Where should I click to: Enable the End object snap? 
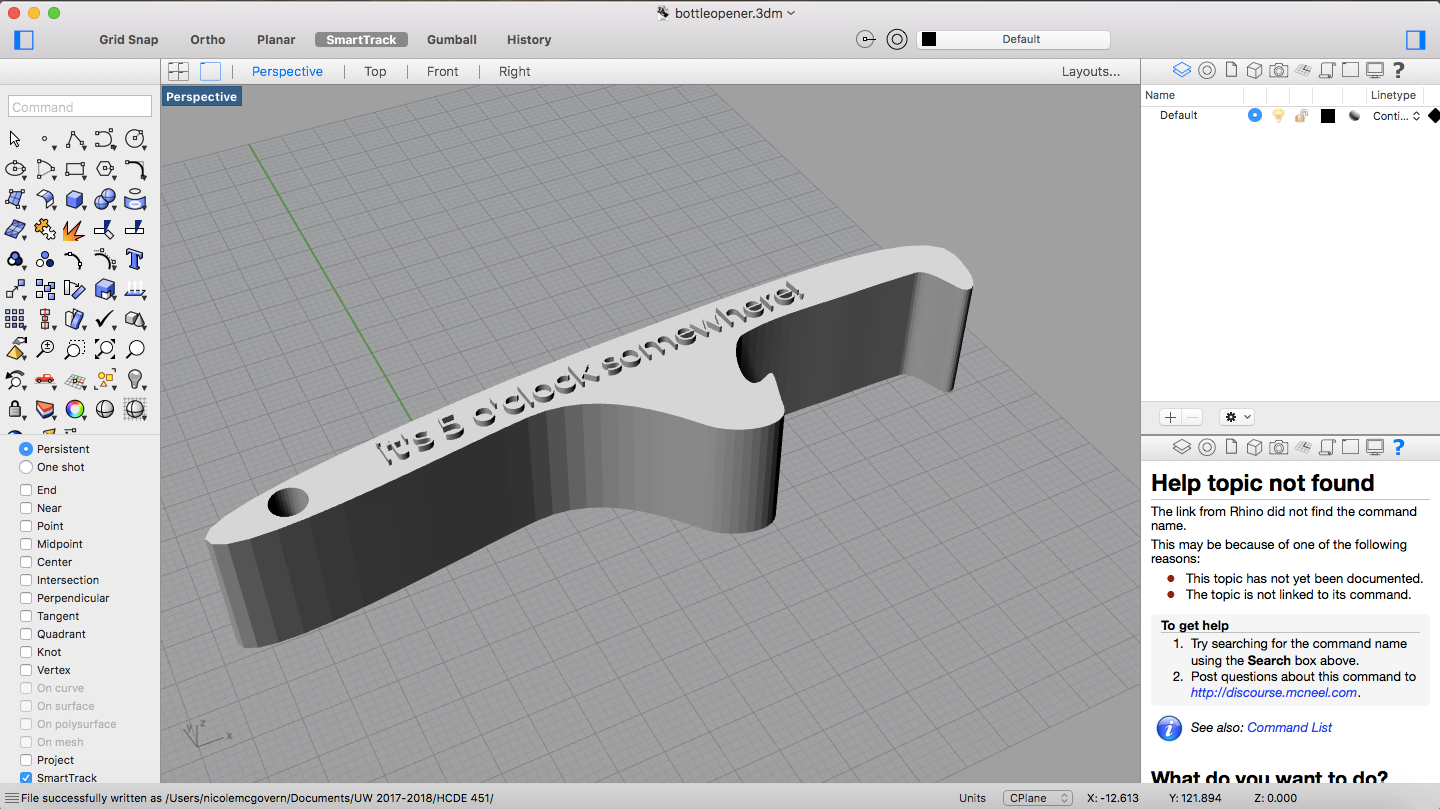coord(26,490)
